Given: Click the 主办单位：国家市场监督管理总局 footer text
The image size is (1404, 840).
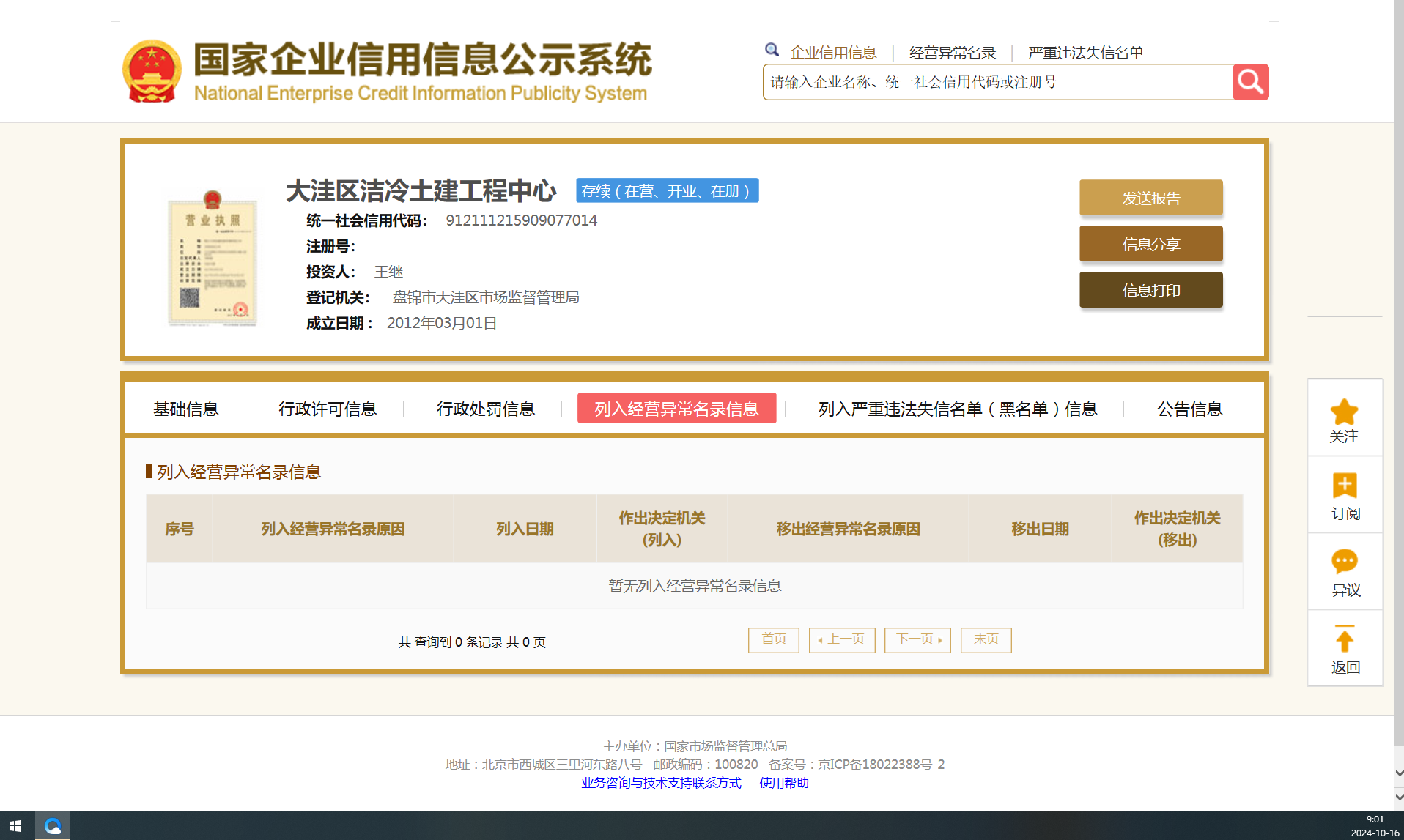Looking at the screenshot, I should [x=695, y=746].
